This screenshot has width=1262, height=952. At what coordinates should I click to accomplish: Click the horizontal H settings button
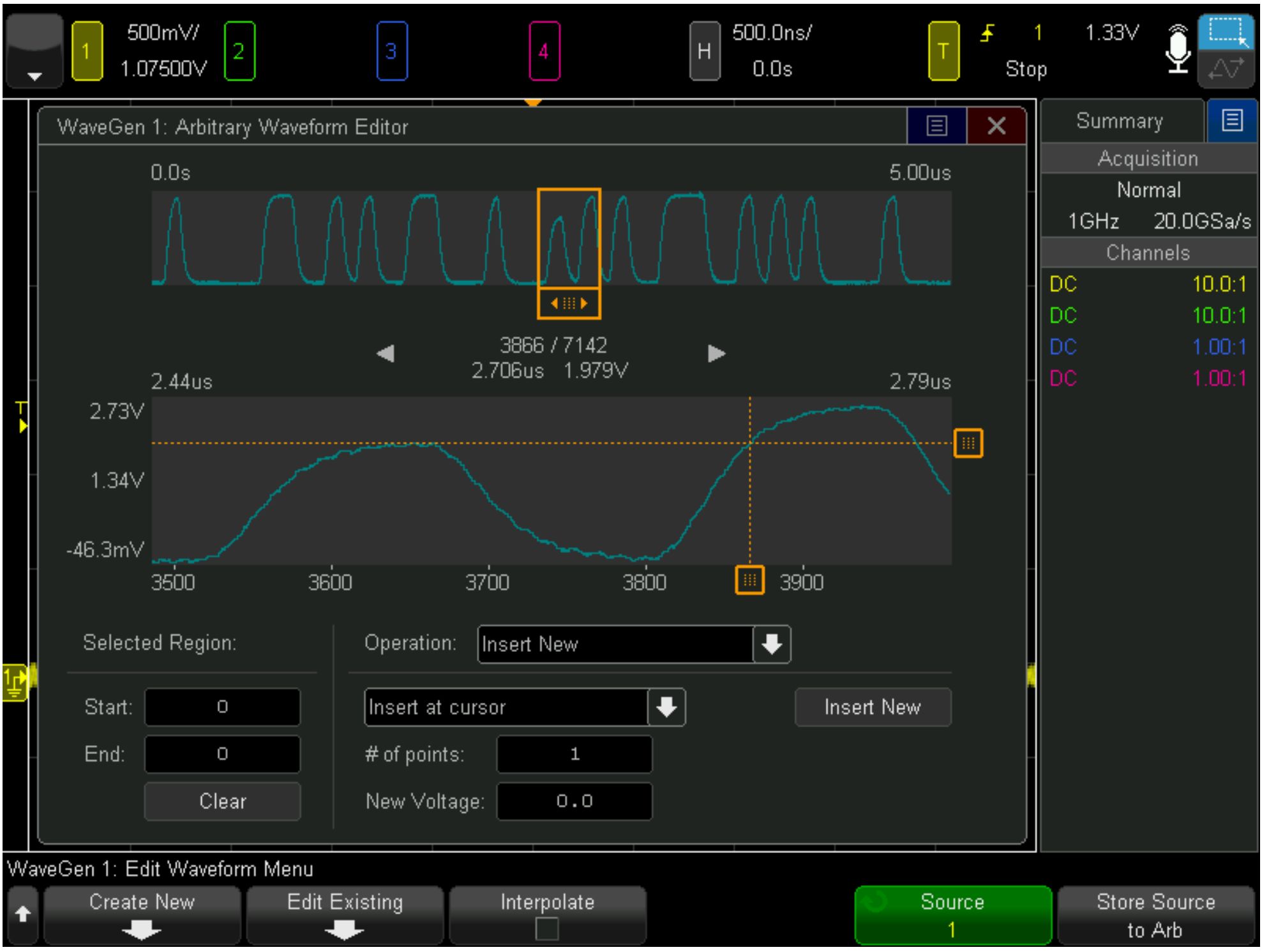pos(704,51)
